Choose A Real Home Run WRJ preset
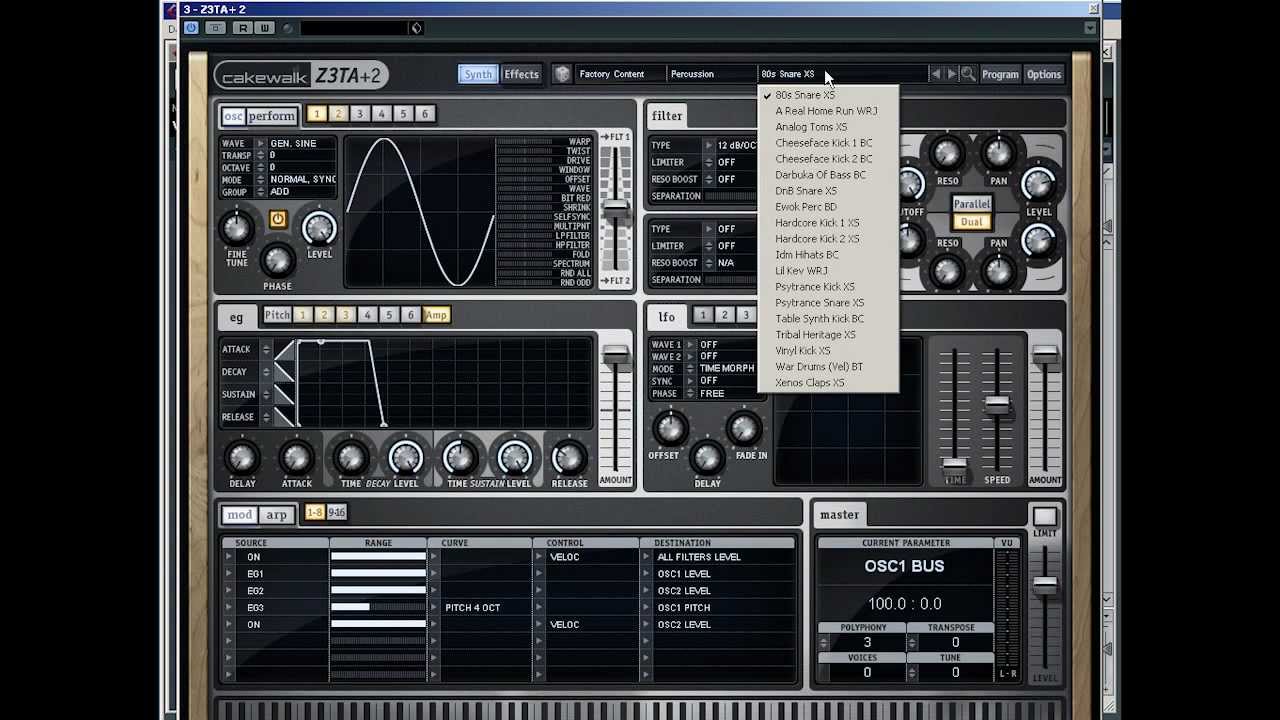 click(x=826, y=111)
